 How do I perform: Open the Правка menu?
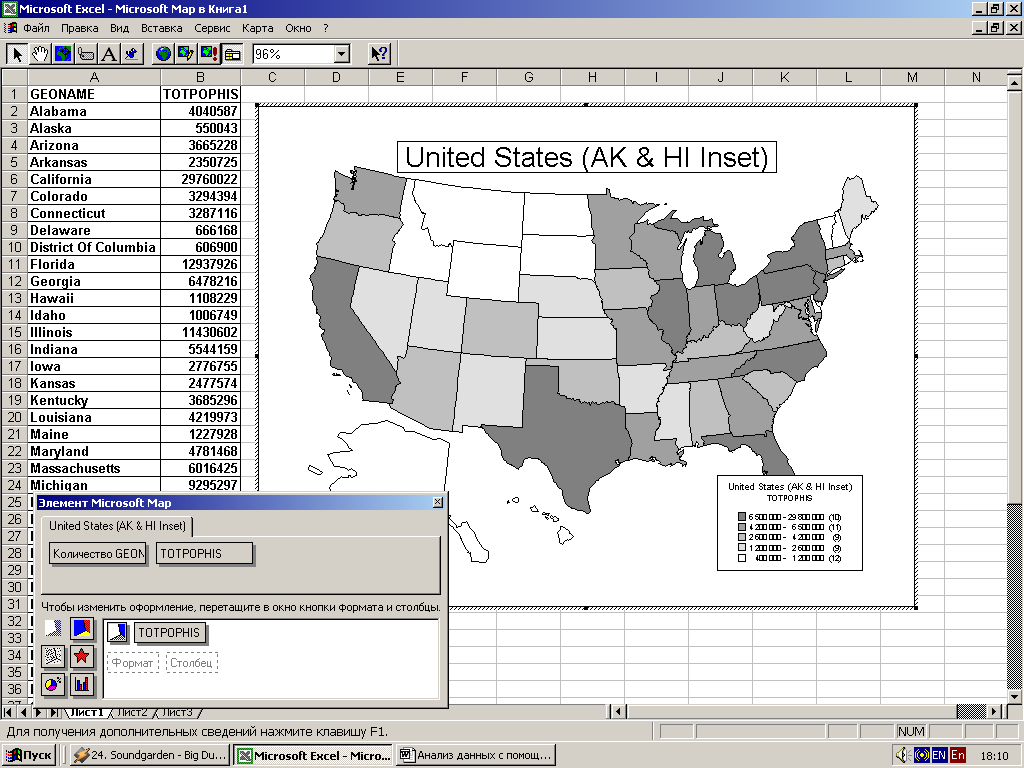tap(80, 28)
